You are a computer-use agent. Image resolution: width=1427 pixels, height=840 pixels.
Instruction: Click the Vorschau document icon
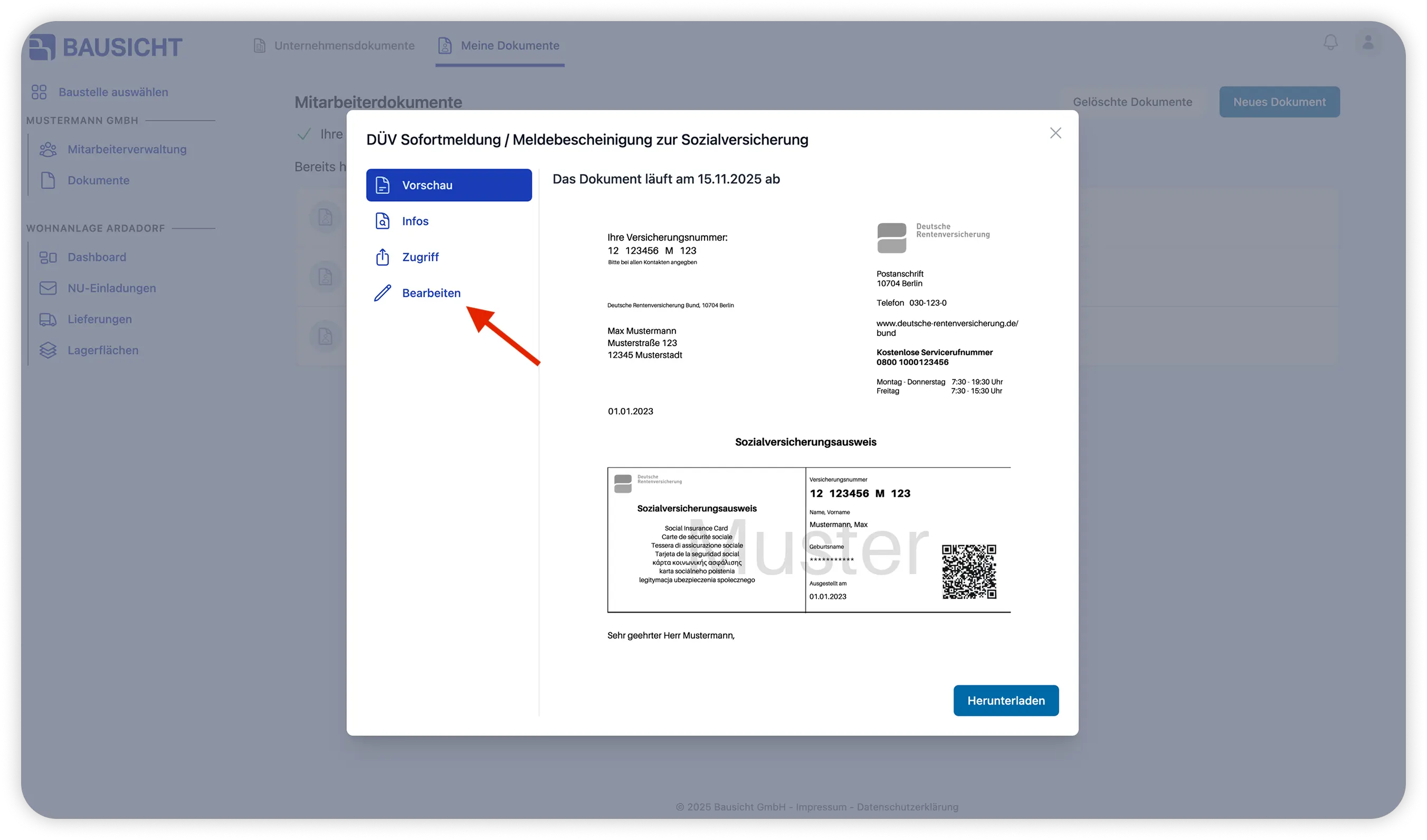click(x=383, y=185)
